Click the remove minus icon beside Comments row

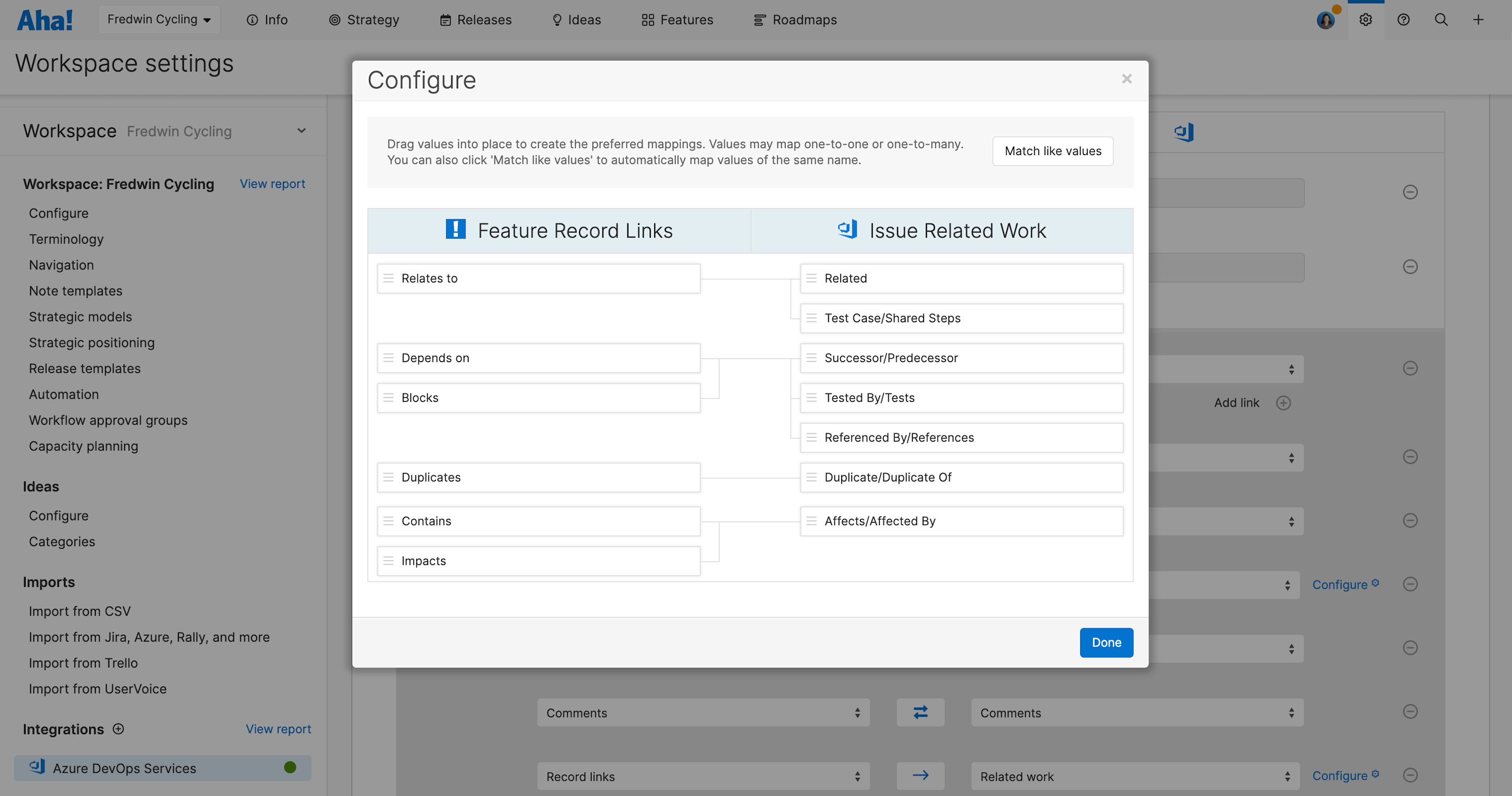(x=1411, y=711)
